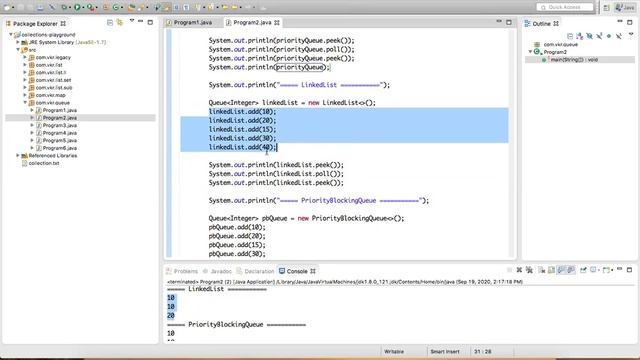The height and width of the screenshot is (360, 640).
Task: Click the Run with external tools icon
Action: pos(91,7)
